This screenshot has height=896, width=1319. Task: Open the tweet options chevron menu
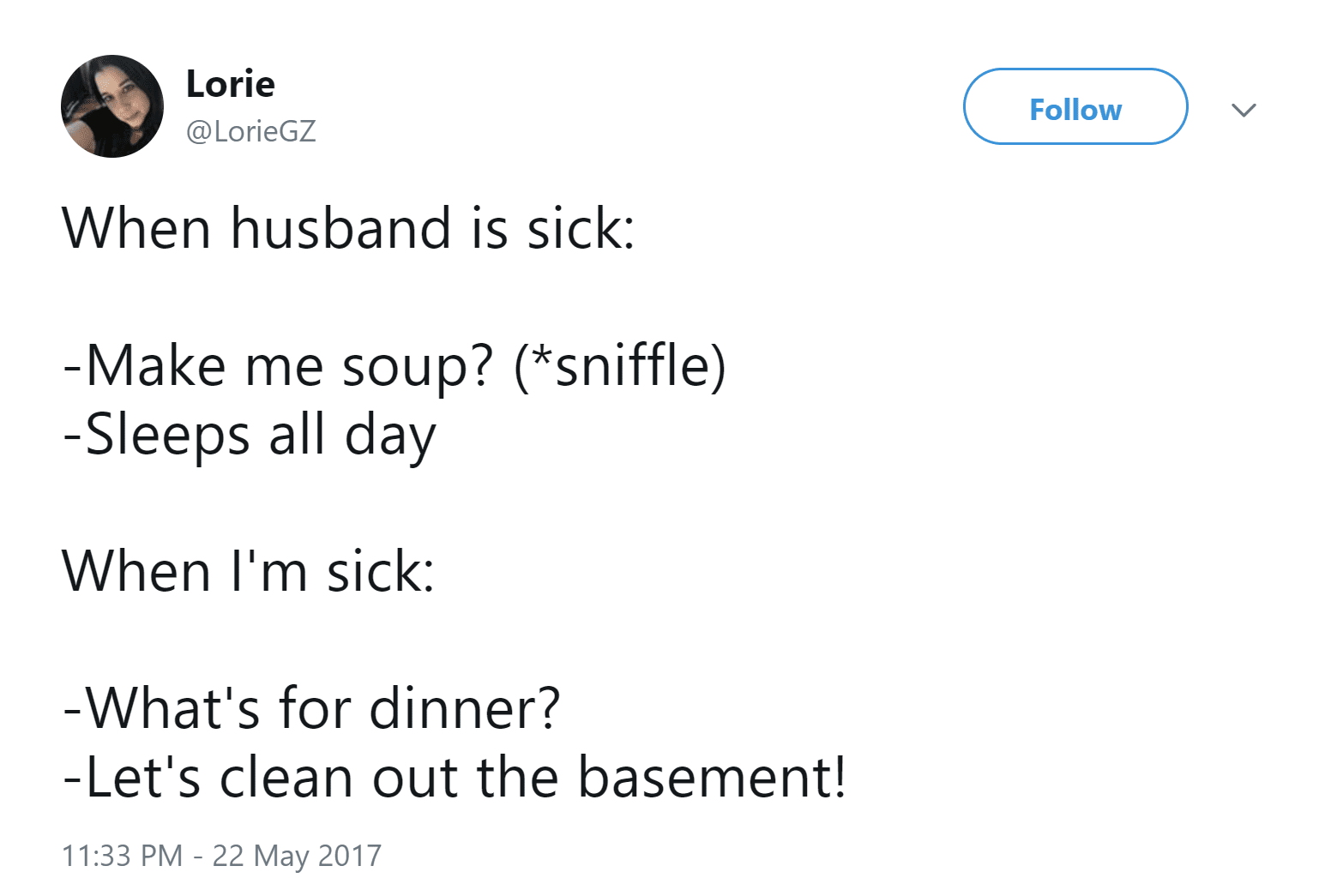click(1243, 110)
